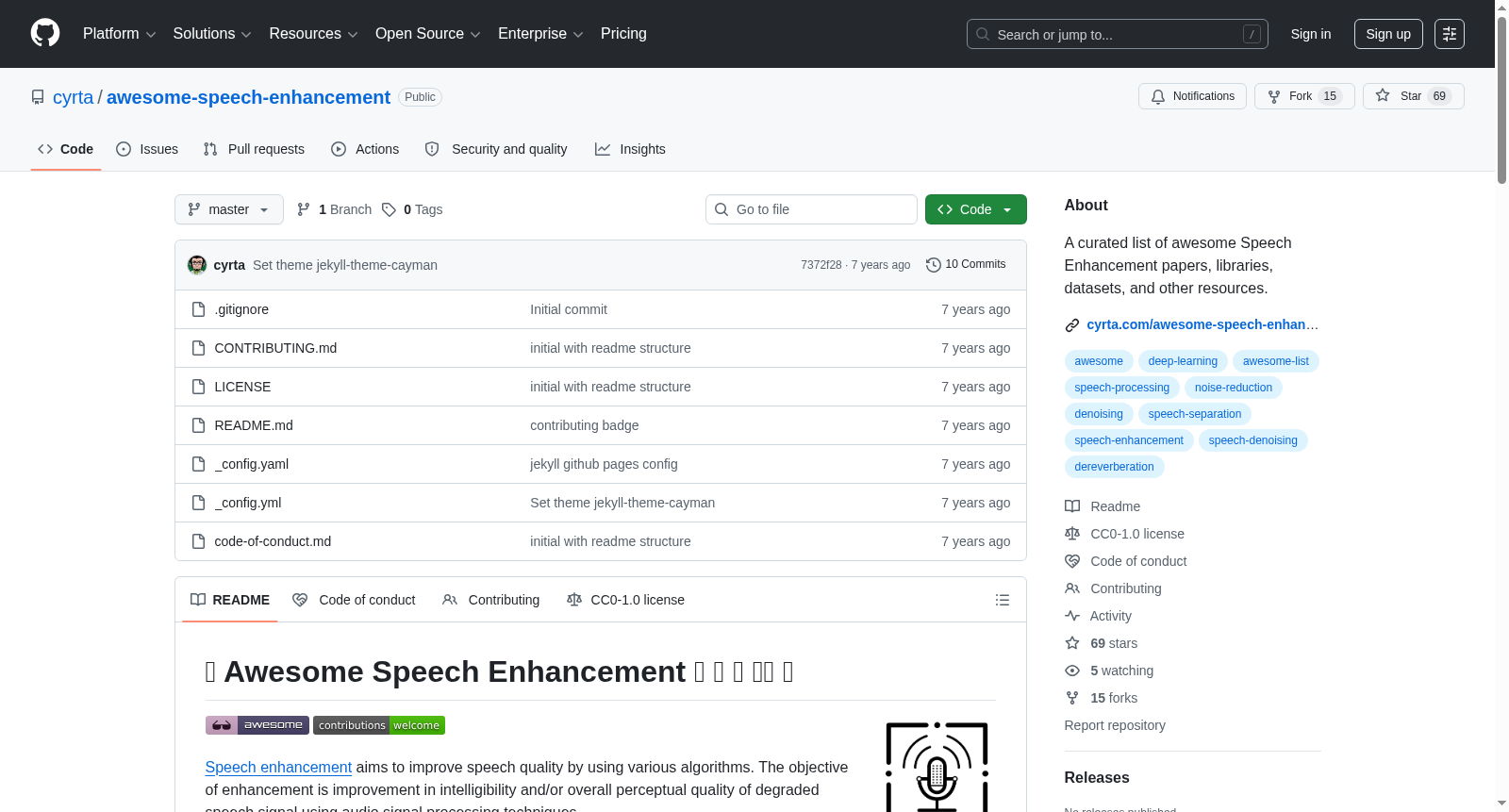Switch to Code of conduct tab
The image size is (1509, 812).
tap(354, 600)
